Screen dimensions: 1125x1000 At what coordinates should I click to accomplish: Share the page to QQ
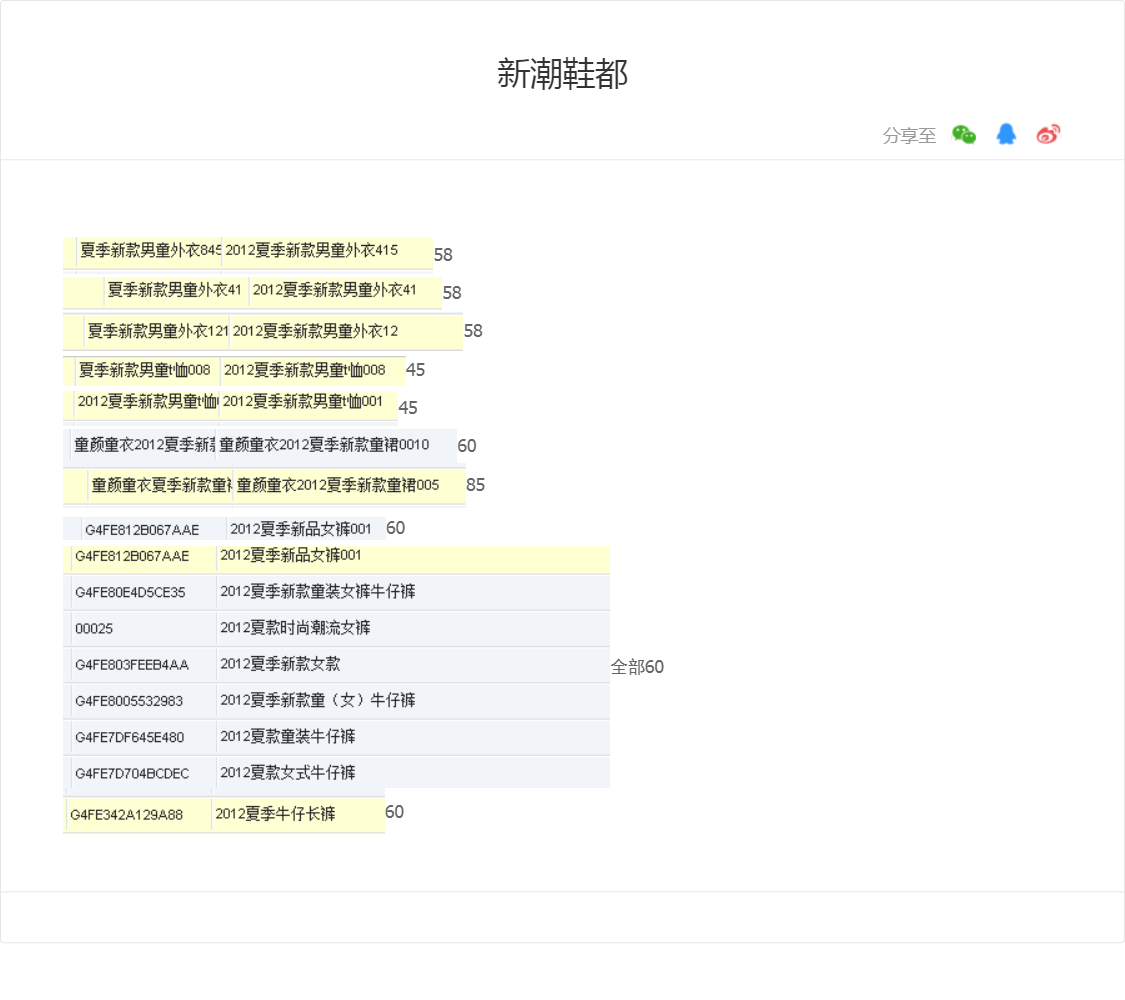pos(1006,134)
